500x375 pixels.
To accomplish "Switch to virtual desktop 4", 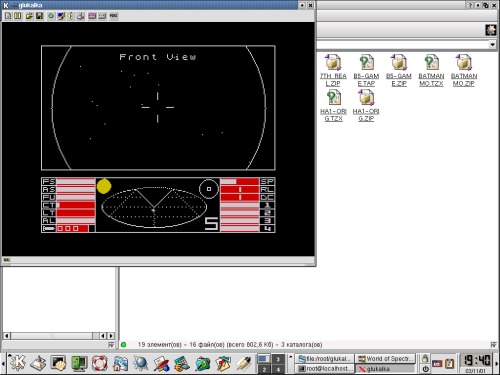I will [x=278, y=369].
